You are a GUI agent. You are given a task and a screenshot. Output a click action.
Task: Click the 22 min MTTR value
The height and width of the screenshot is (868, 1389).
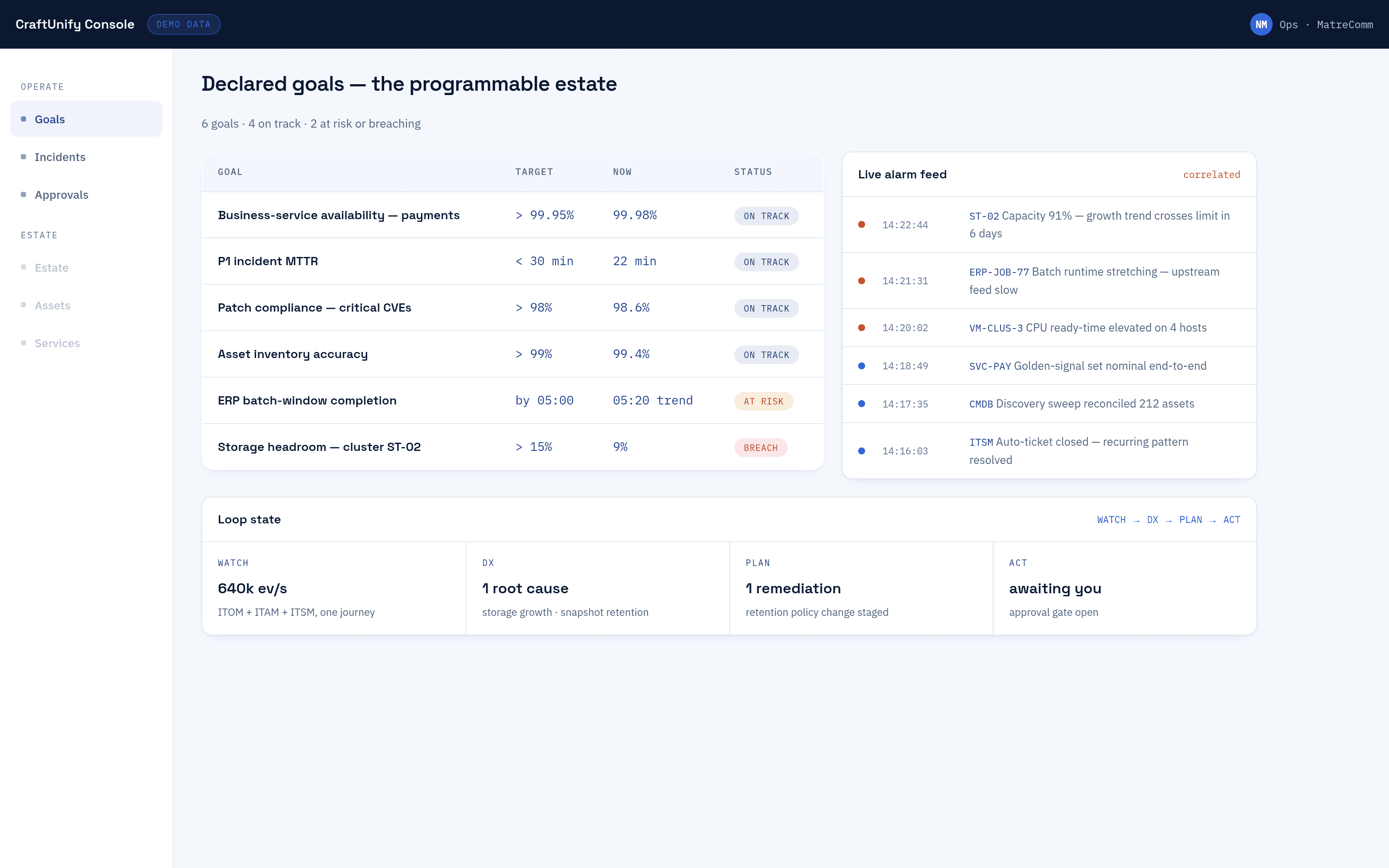click(x=634, y=261)
